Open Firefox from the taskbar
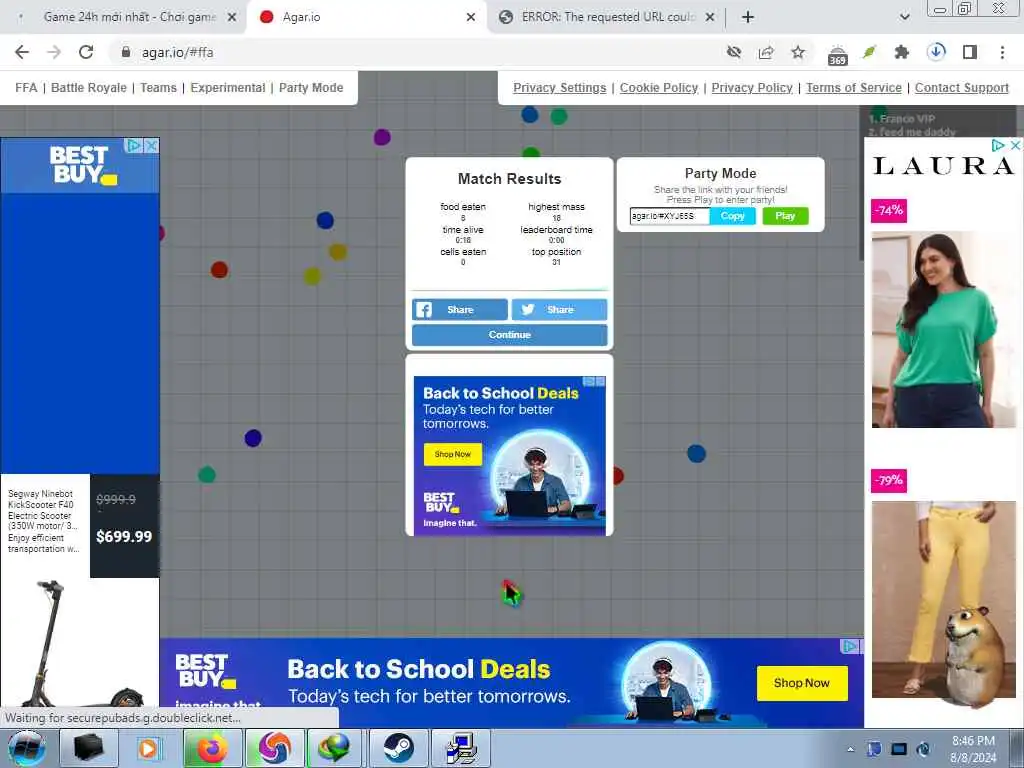 point(212,748)
